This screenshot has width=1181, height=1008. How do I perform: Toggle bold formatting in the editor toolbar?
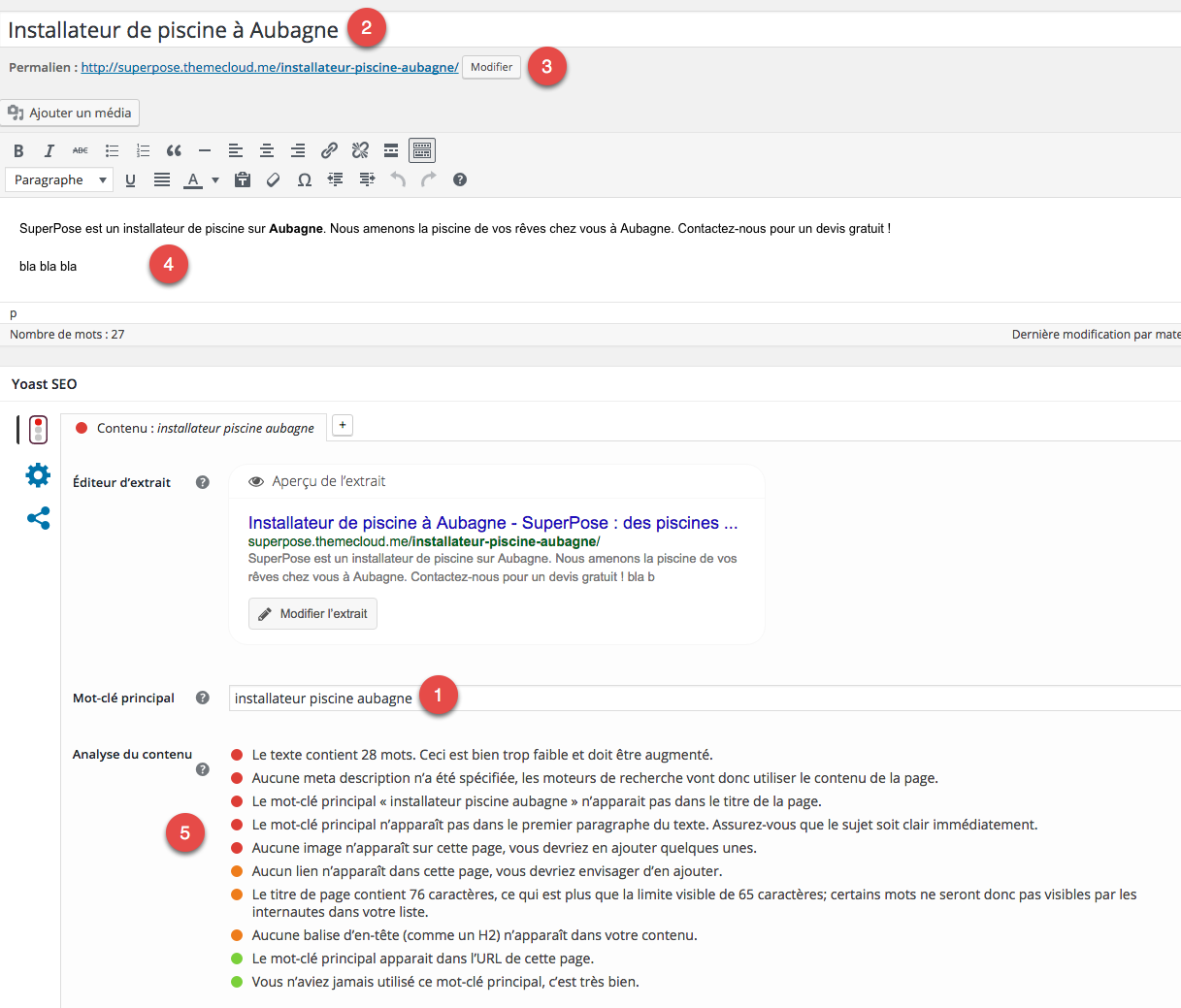18,150
